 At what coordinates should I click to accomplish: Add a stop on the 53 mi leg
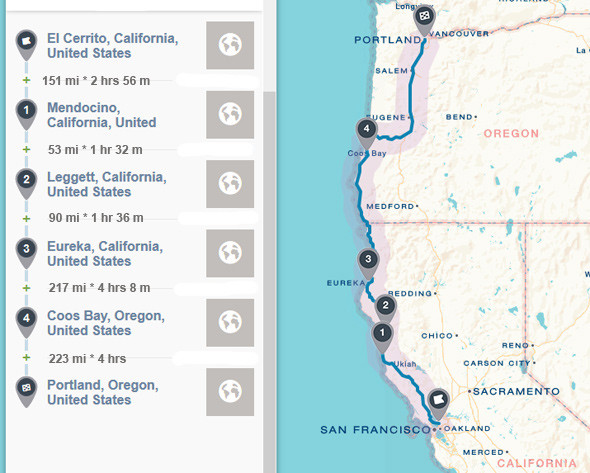click(x=26, y=149)
